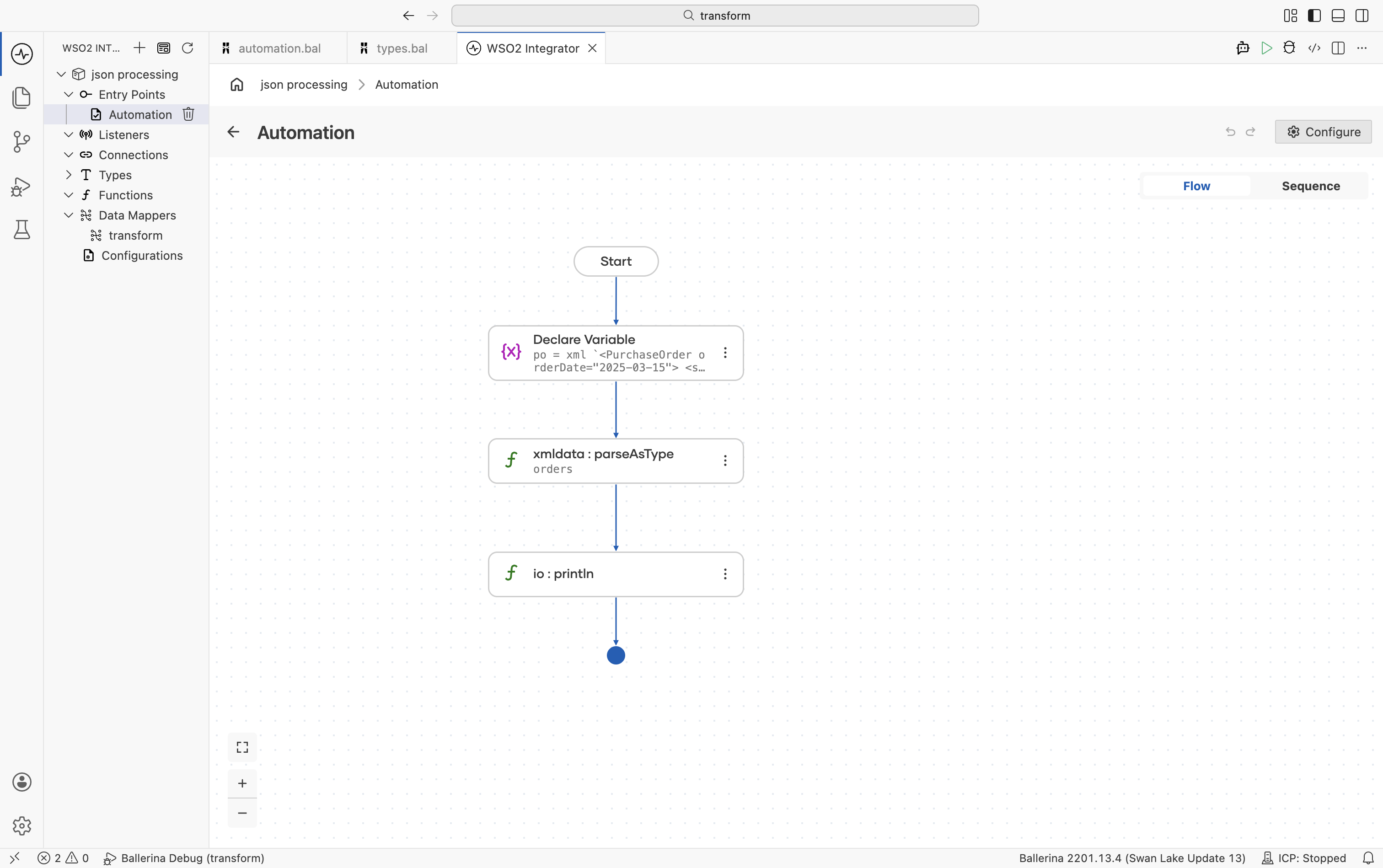The height and width of the screenshot is (868, 1383).
Task: Click the transform search field at top
Action: click(x=715, y=16)
